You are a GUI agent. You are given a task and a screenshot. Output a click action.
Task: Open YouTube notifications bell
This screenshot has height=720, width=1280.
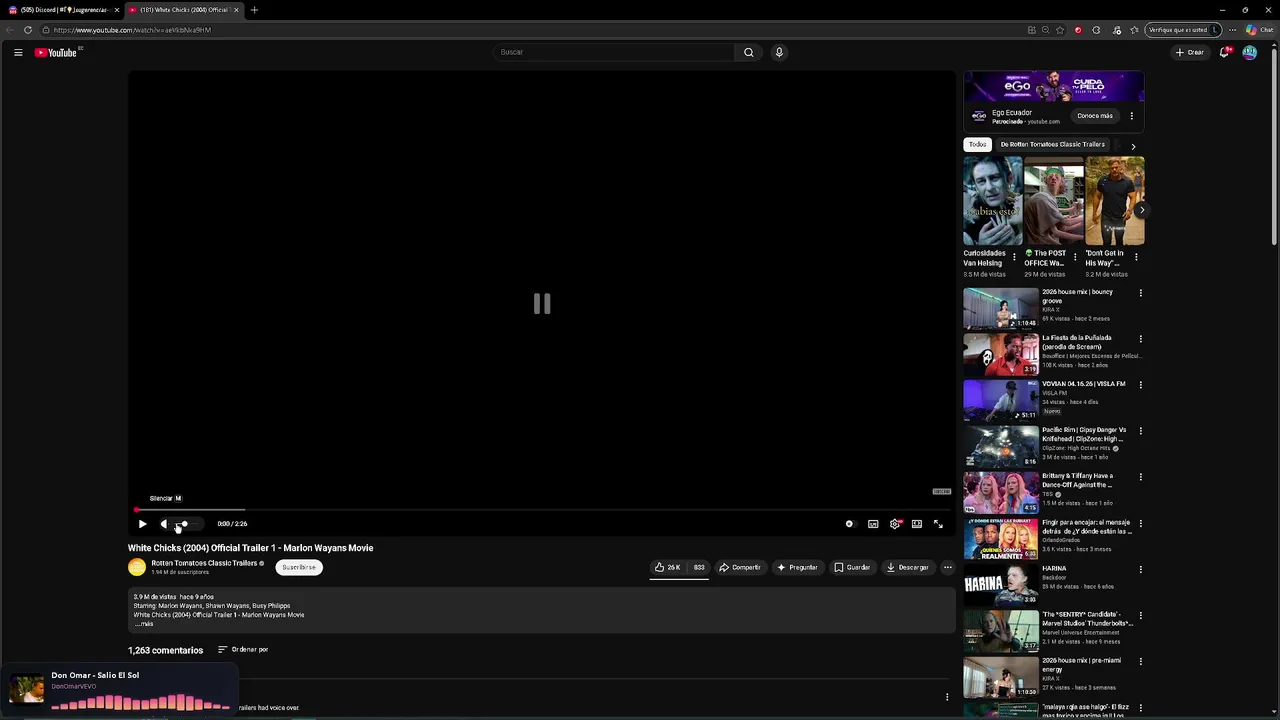pyautogui.click(x=1224, y=52)
